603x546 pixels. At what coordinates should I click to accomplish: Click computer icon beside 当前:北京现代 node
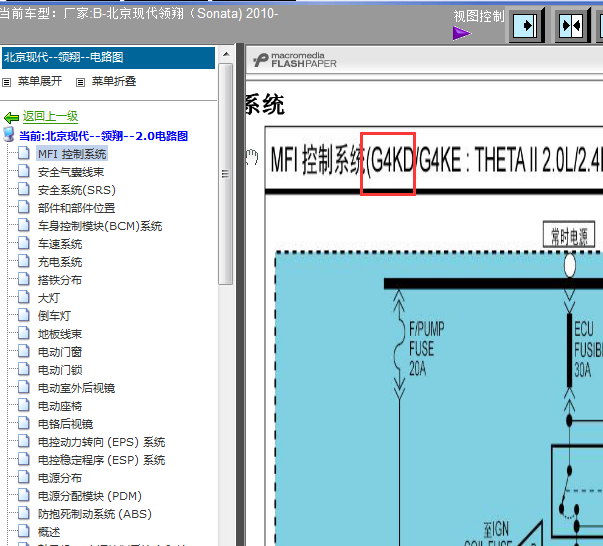click(9, 135)
